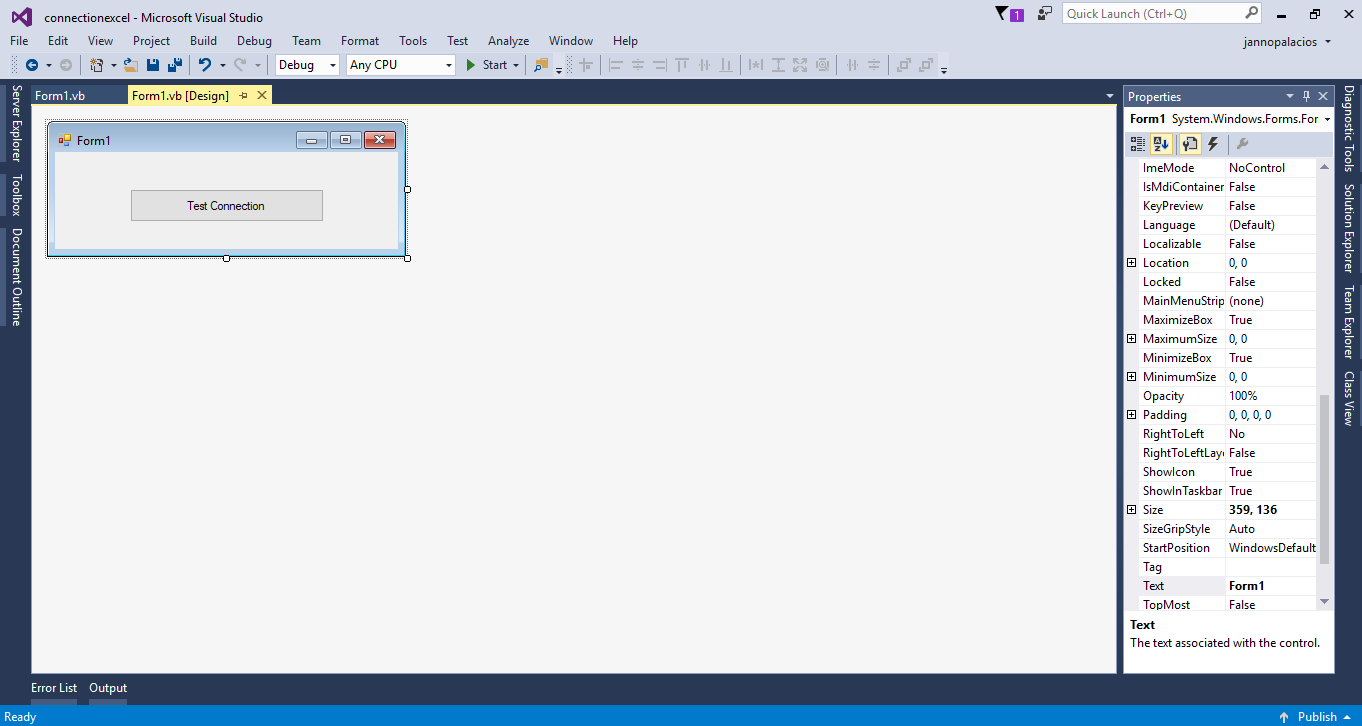Screen dimensions: 1362x726
Task: Save the current file with floppy icon
Action: click(x=153, y=65)
